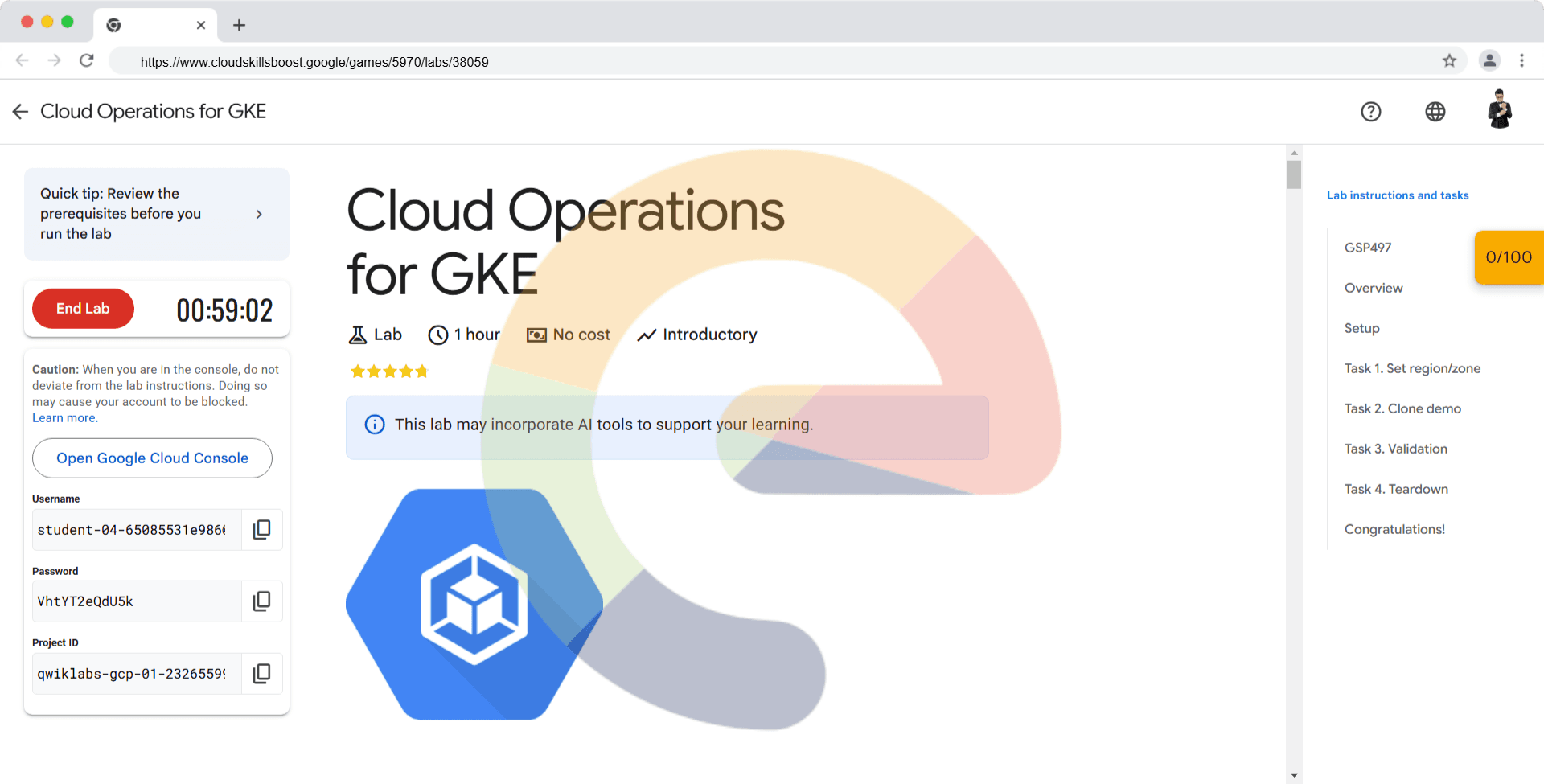The image size is (1544, 784).
Task: Click the 1 hour clock icon
Action: point(438,335)
